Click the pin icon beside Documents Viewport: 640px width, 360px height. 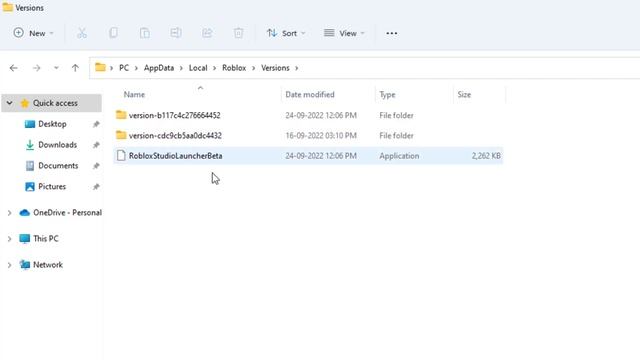[96, 166]
